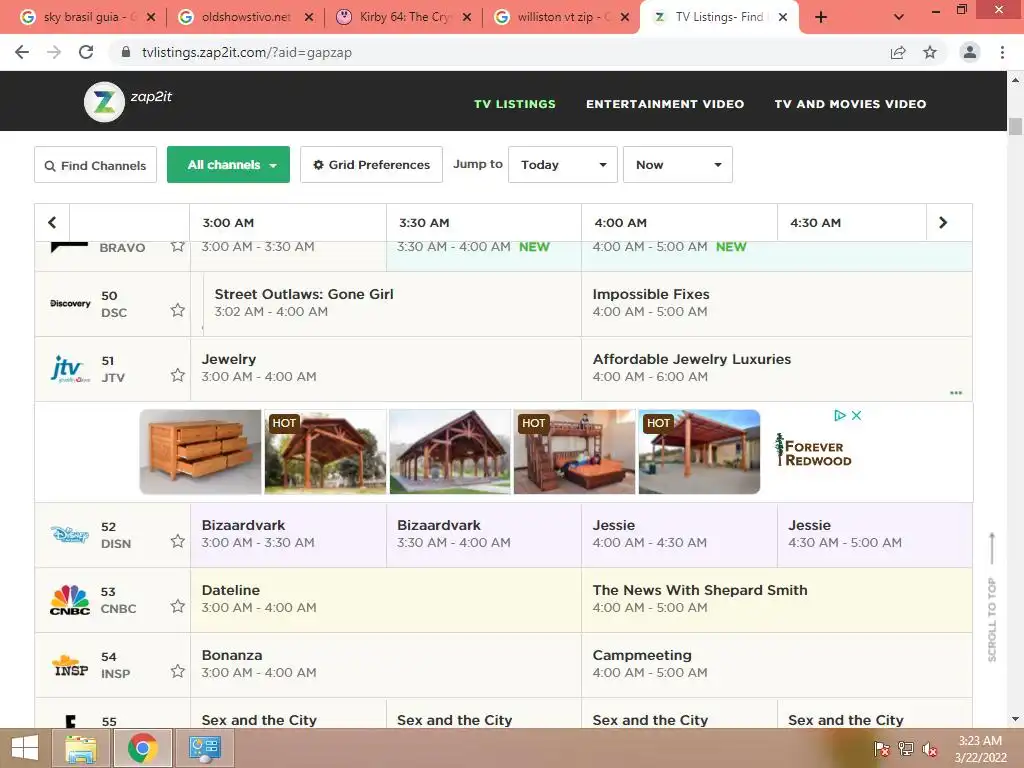Viewport: 1024px width, 768px height.
Task: Reload the page with refresh icon
Action: pos(86,52)
